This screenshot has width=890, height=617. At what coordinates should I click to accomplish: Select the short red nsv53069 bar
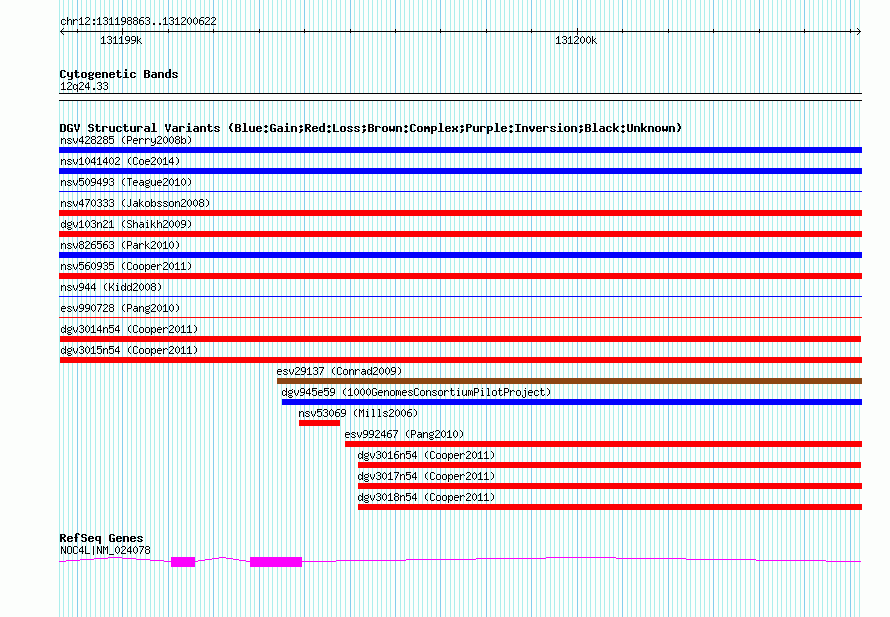(319, 423)
